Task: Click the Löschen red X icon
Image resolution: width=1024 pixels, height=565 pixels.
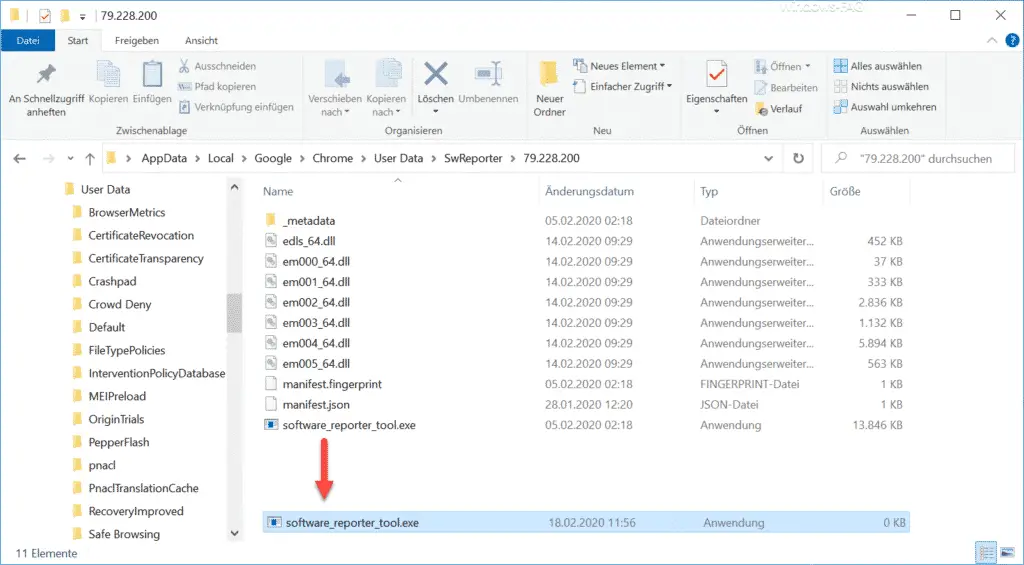Action: coord(436,74)
